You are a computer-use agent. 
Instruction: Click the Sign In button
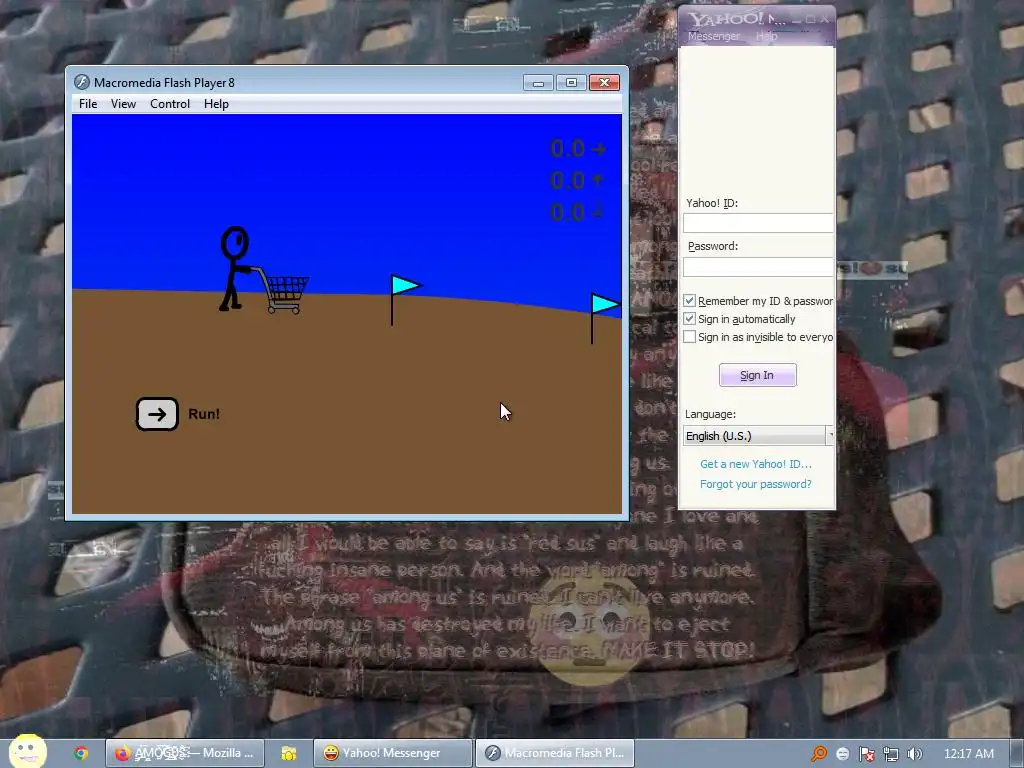tap(758, 375)
